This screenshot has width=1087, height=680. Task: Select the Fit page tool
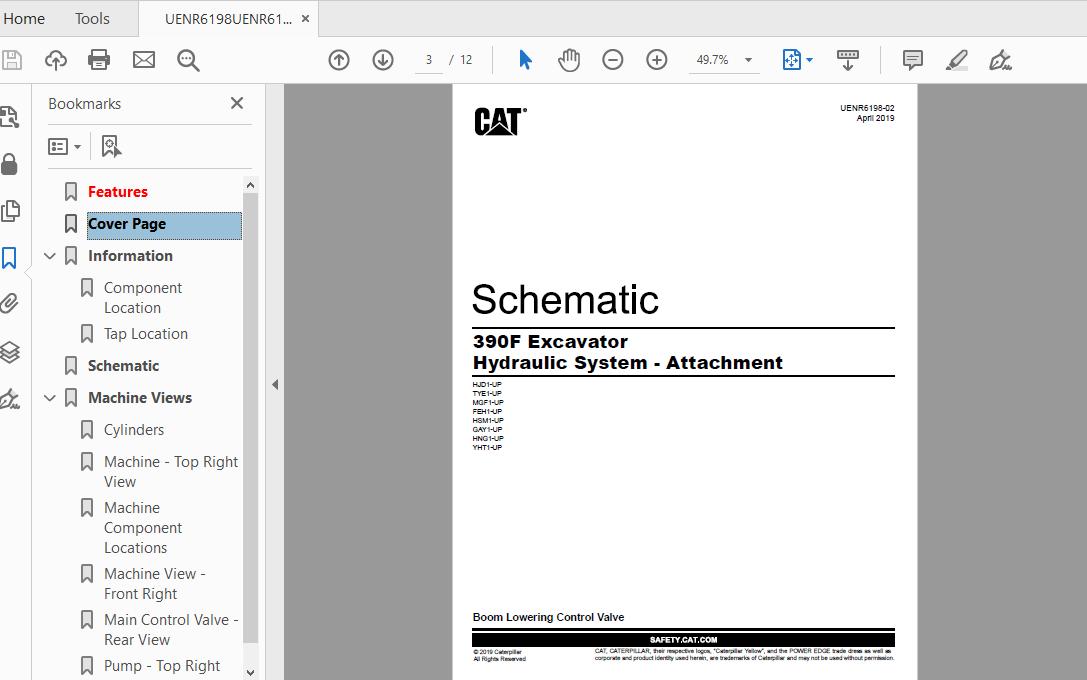792,60
